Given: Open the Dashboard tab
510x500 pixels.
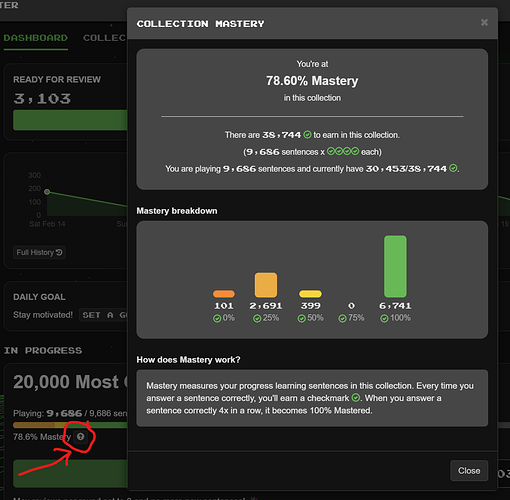Looking at the screenshot, I should tap(36, 38).
